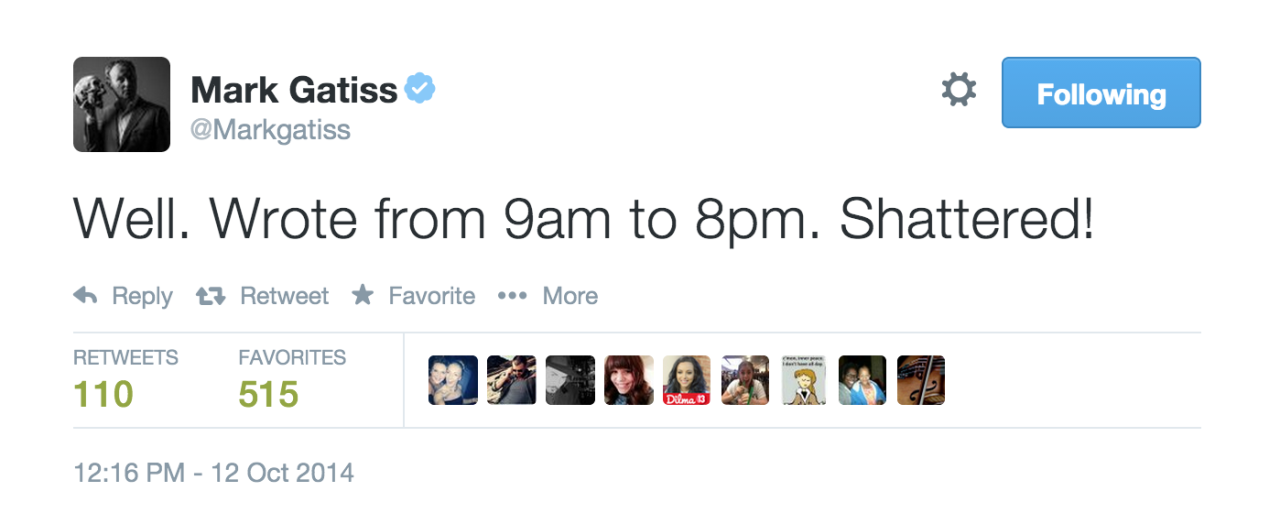The height and width of the screenshot is (513, 1280).
Task: Open the @Markgatiss handle link
Action: pos(271,130)
